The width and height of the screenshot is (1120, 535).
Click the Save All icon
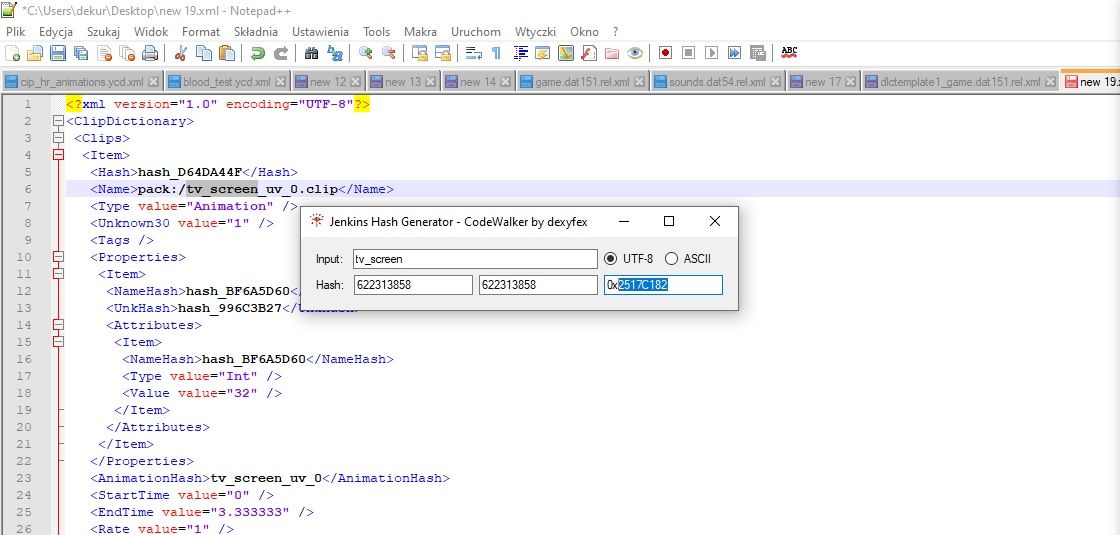pos(81,53)
